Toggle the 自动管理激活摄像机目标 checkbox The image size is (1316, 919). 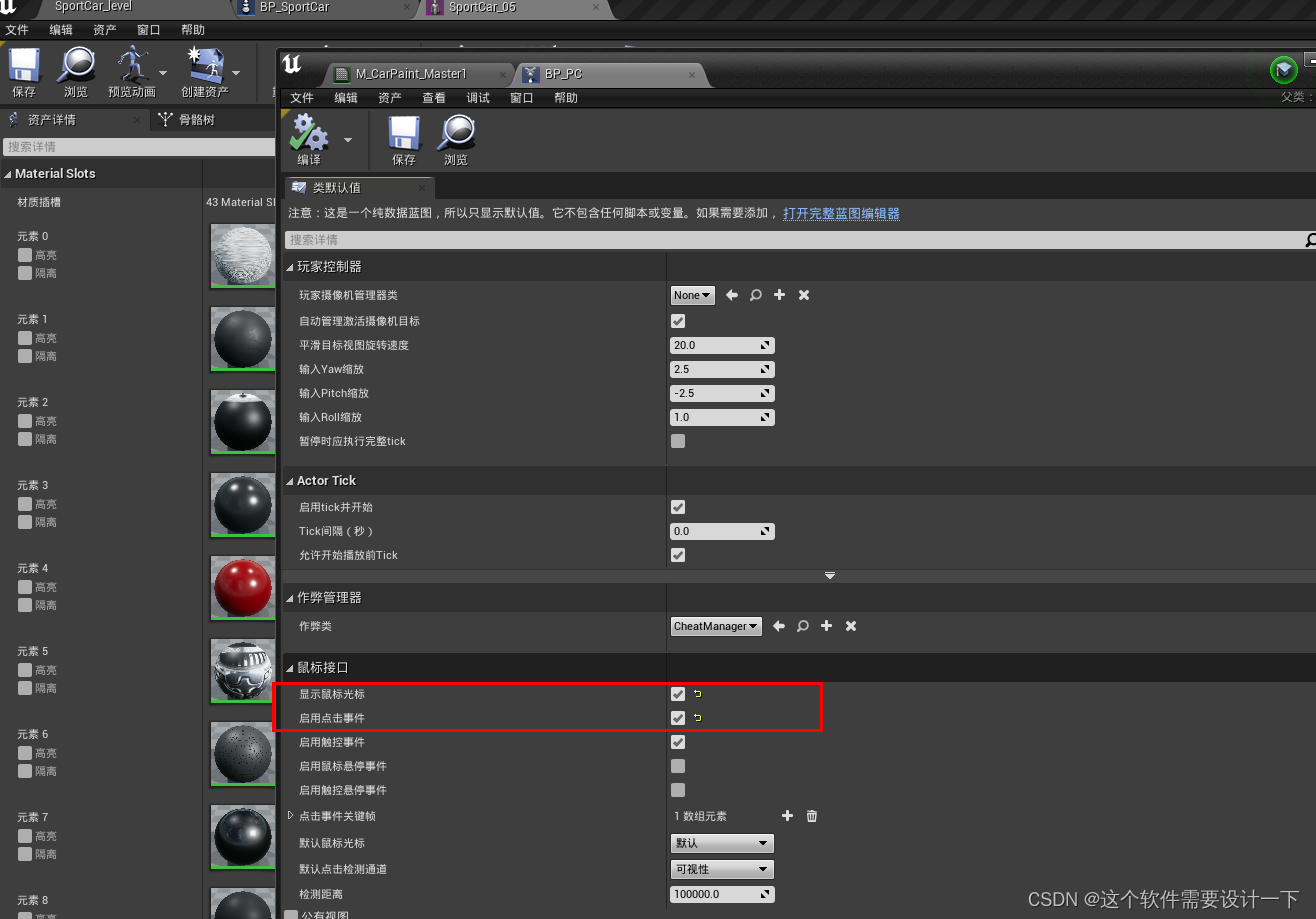pyautogui.click(x=678, y=321)
